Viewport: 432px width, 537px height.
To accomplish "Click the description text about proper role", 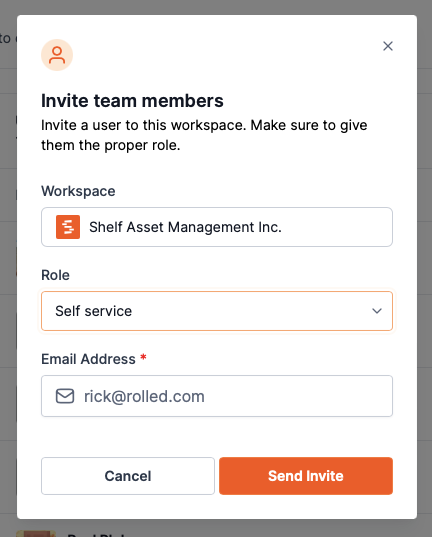I will click(204, 135).
